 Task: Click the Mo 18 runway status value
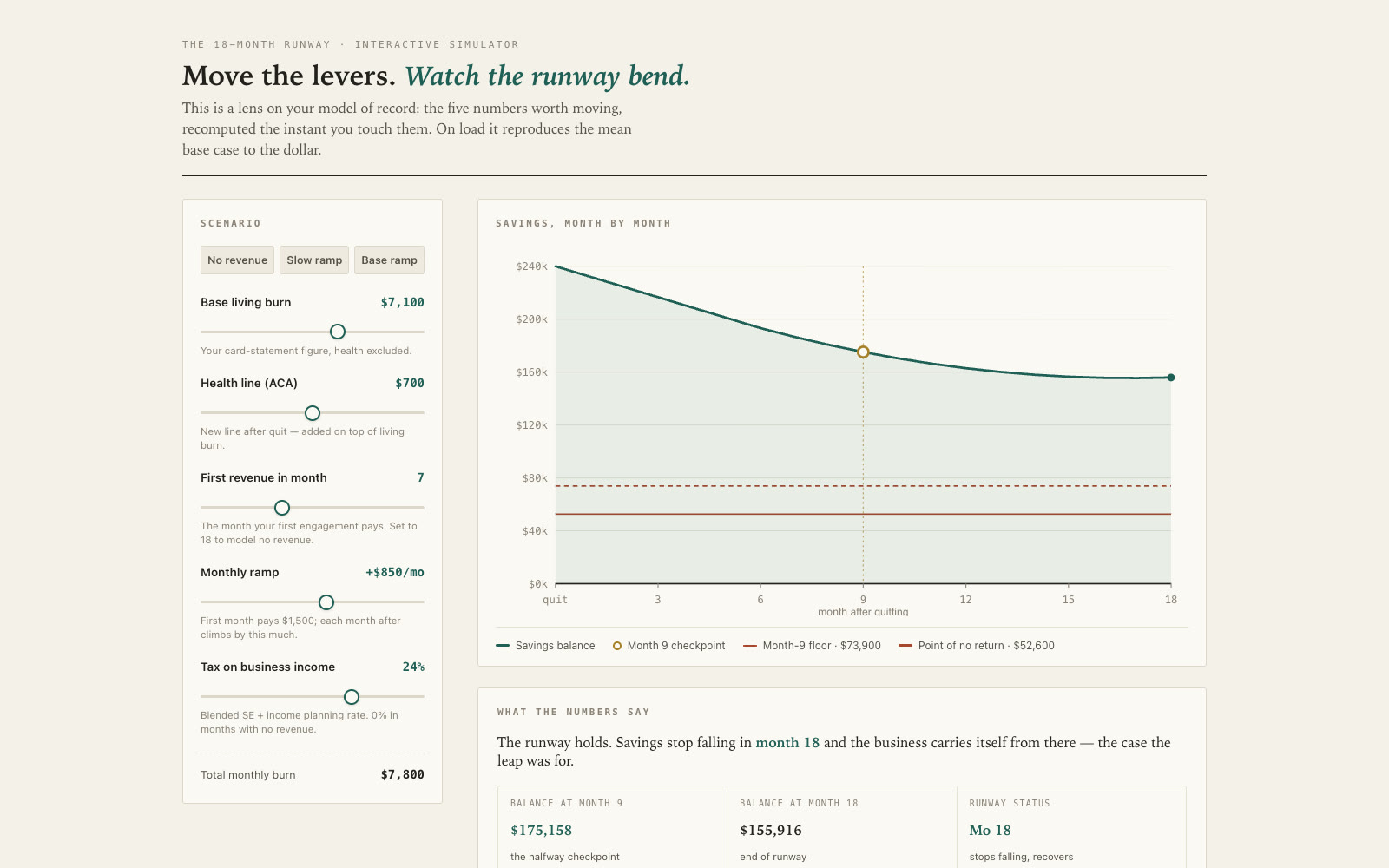[991, 831]
